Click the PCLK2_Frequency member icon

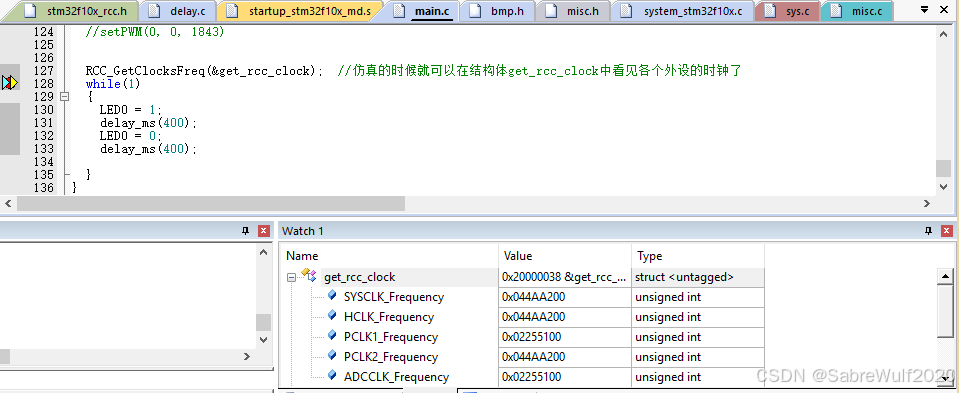(x=332, y=356)
